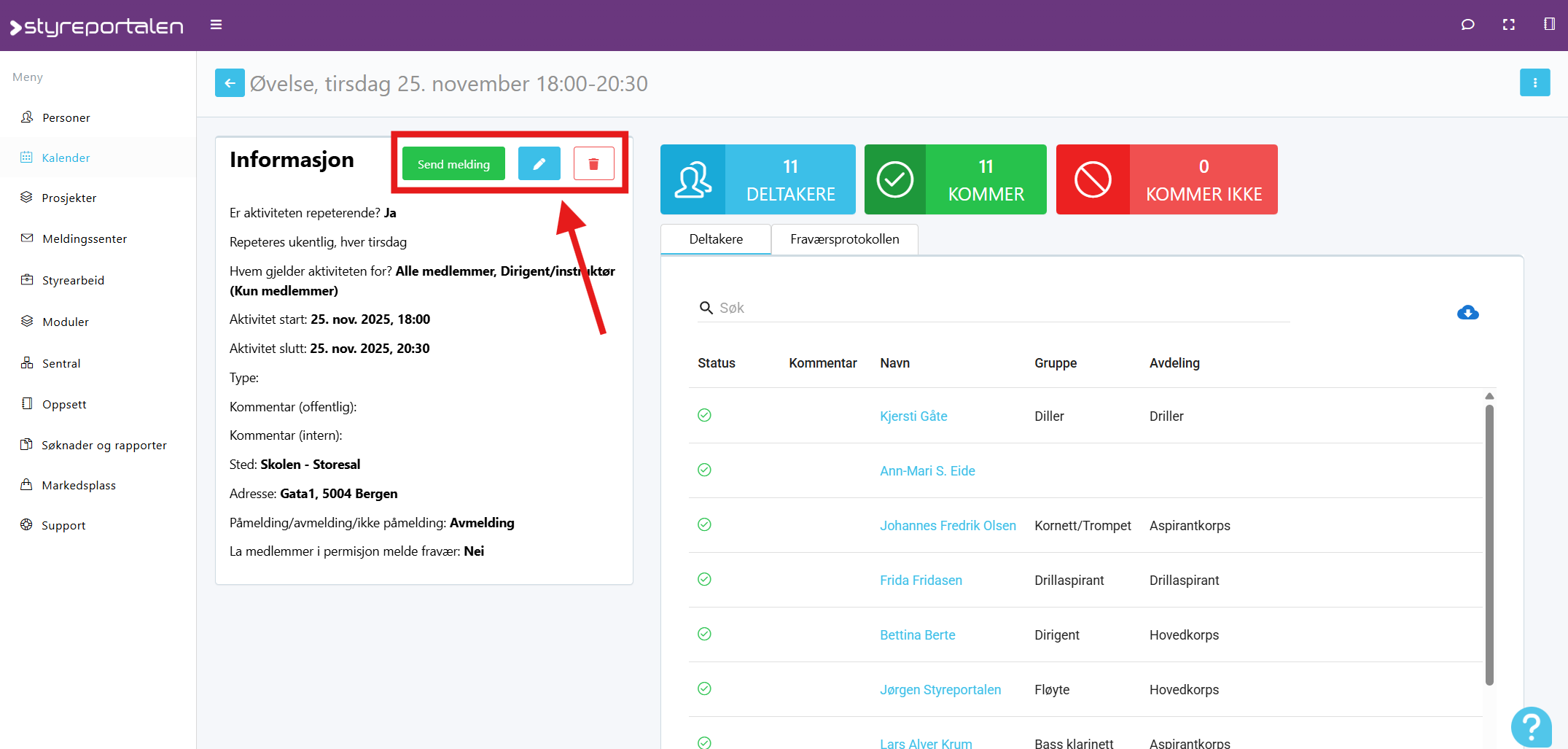The width and height of the screenshot is (1568, 749).
Task: Toggle the hamburger sidebar menu icon
Action: pos(216,25)
